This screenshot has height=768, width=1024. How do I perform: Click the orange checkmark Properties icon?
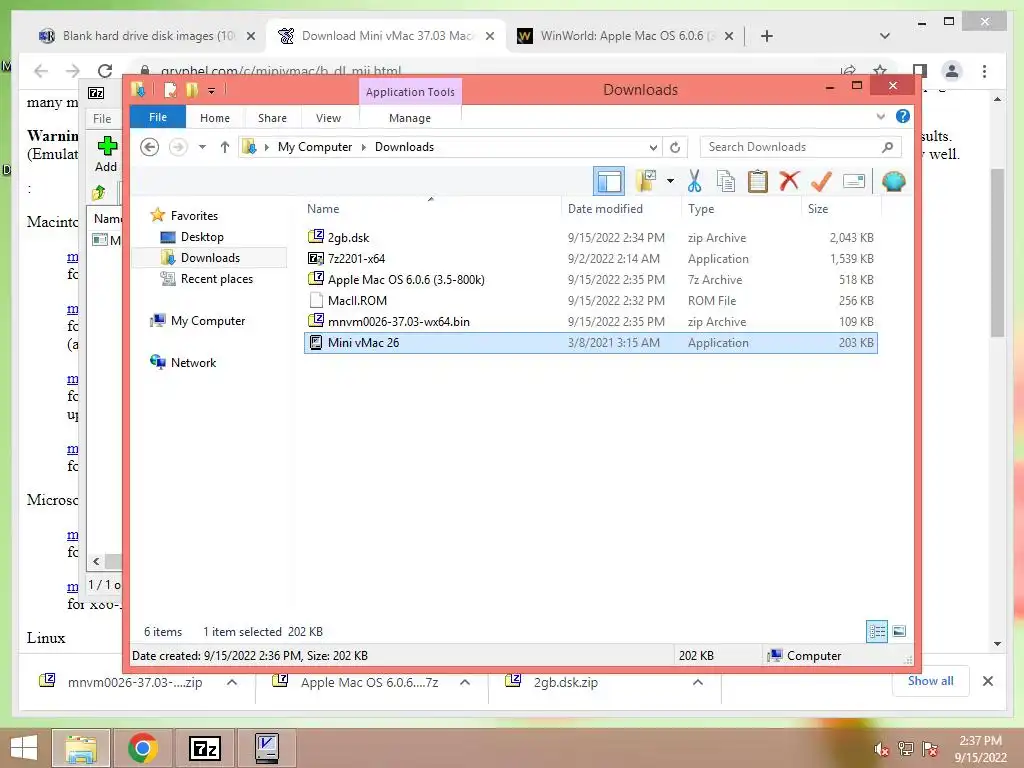coord(821,181)
